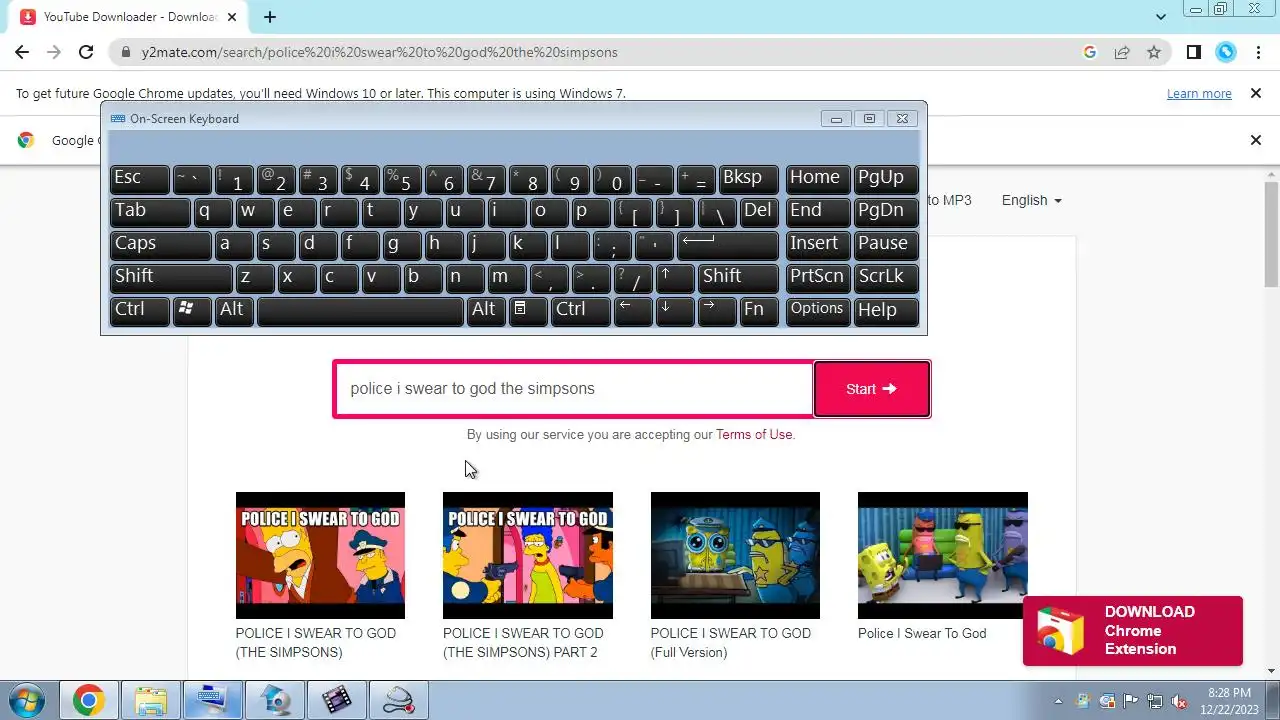The height and width of the screenshot is (720, 1280).
Task: Open the 'Police I Swear To God' SpongeBob couch thumbnail
Action: point(943,555)
